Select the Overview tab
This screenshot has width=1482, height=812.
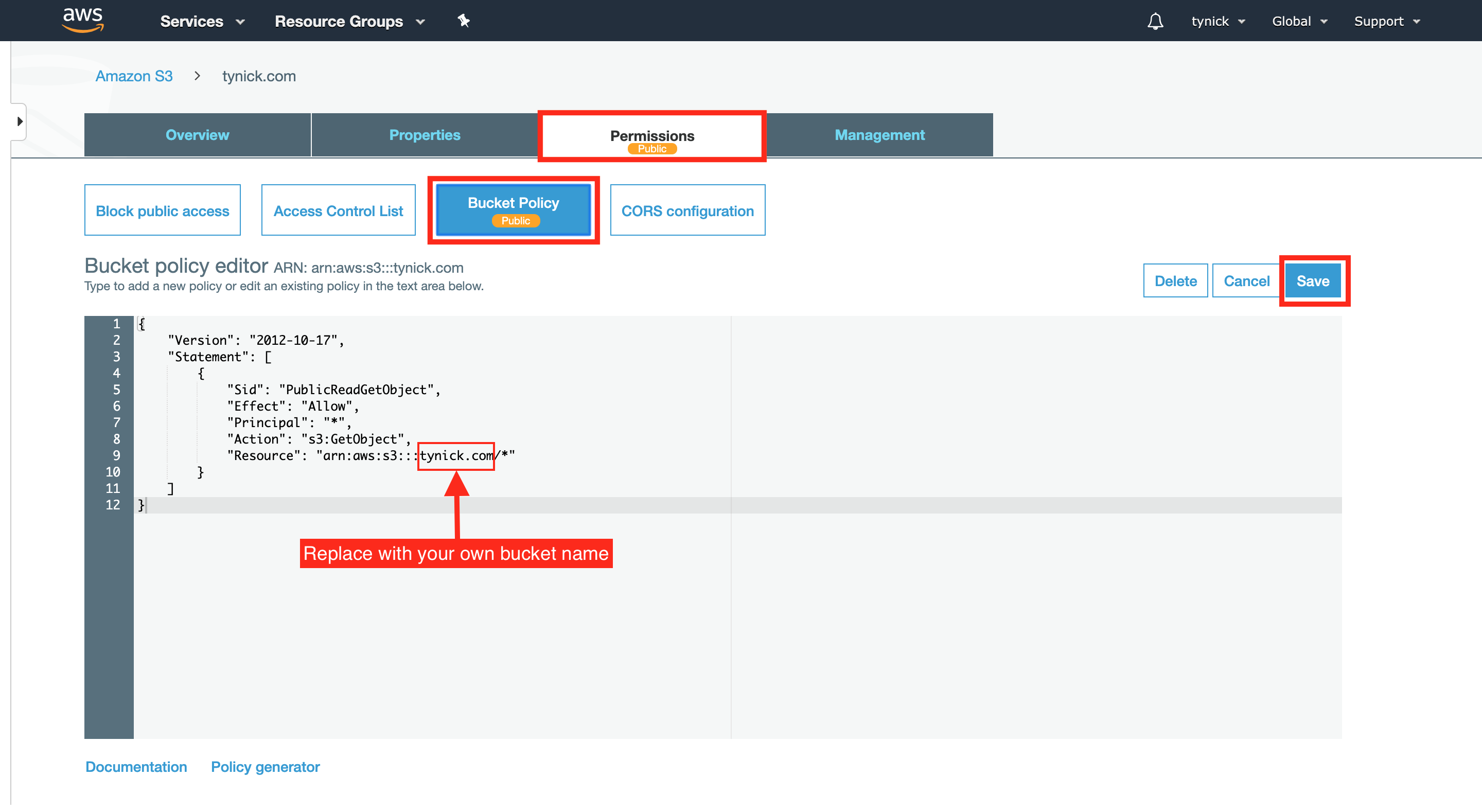pos(197,133)
